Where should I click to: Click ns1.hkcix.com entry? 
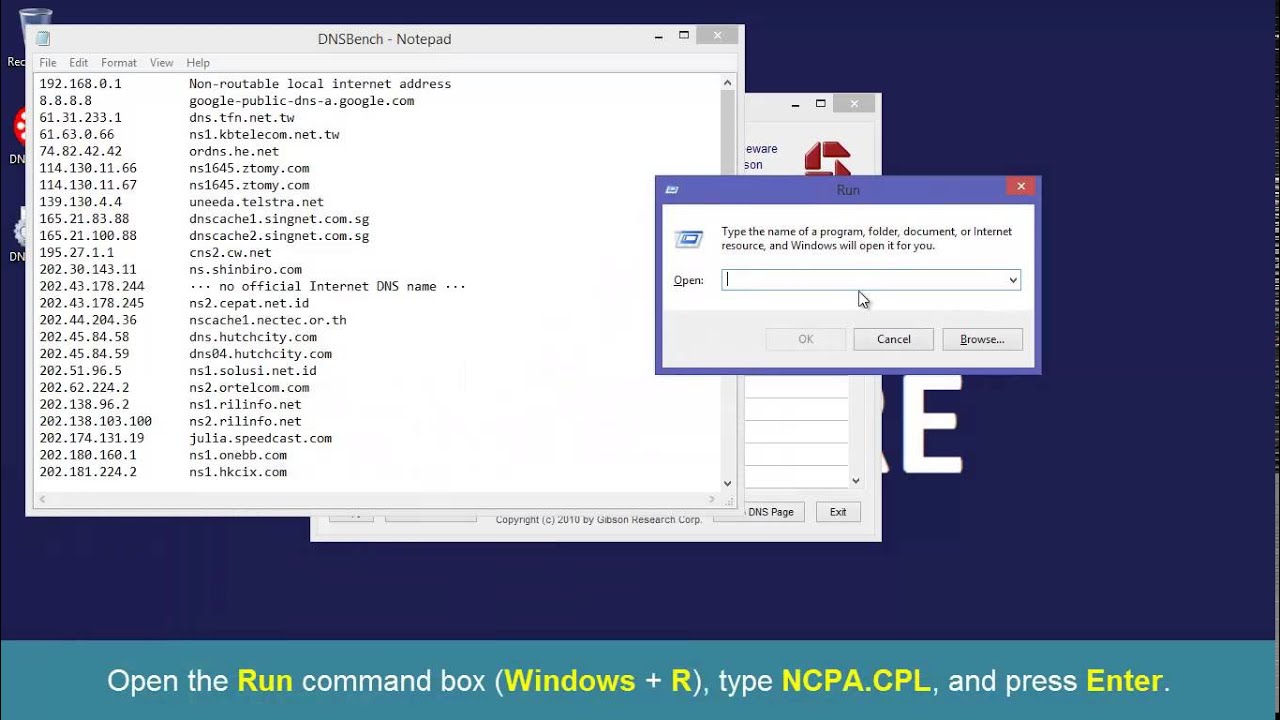[238, 472]
